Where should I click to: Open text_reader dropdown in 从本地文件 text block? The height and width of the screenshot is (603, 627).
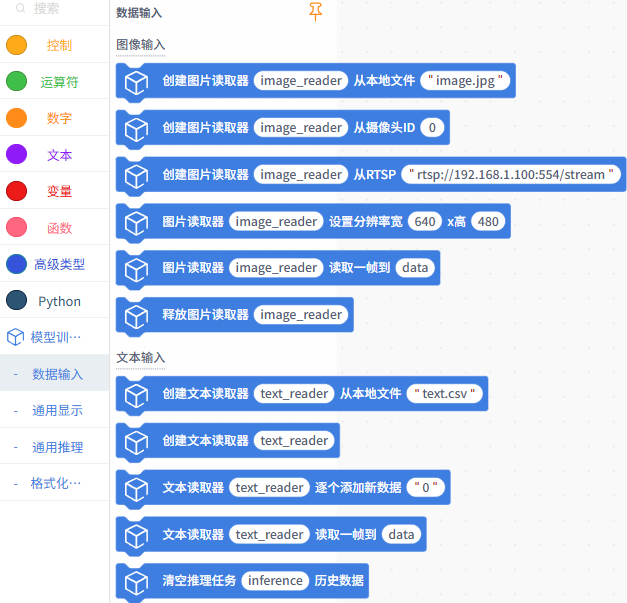coord(294,394)
